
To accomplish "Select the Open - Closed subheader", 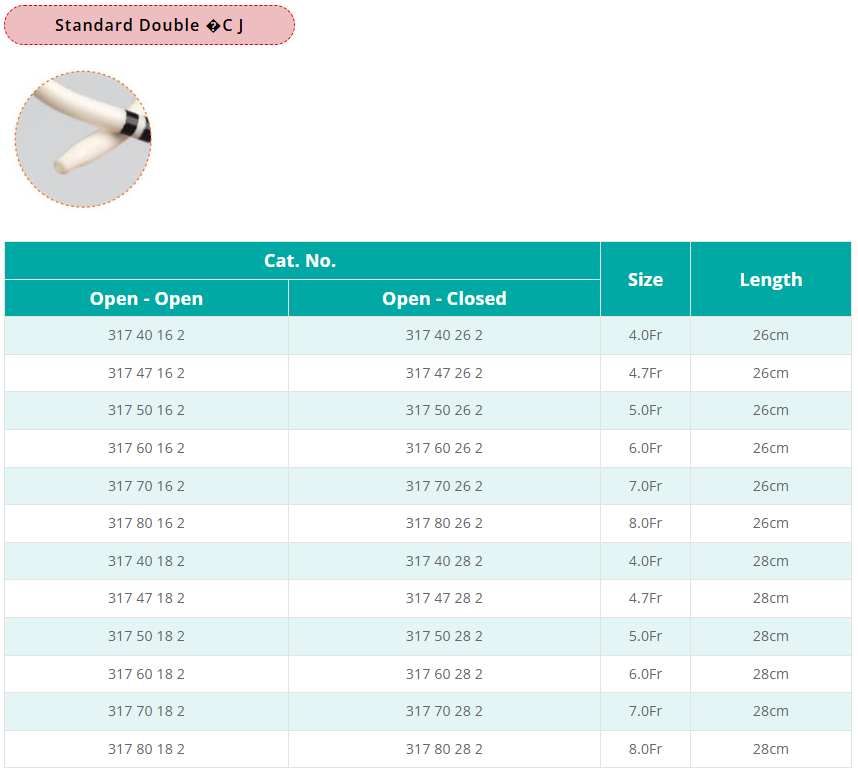I will pos(444,299).
